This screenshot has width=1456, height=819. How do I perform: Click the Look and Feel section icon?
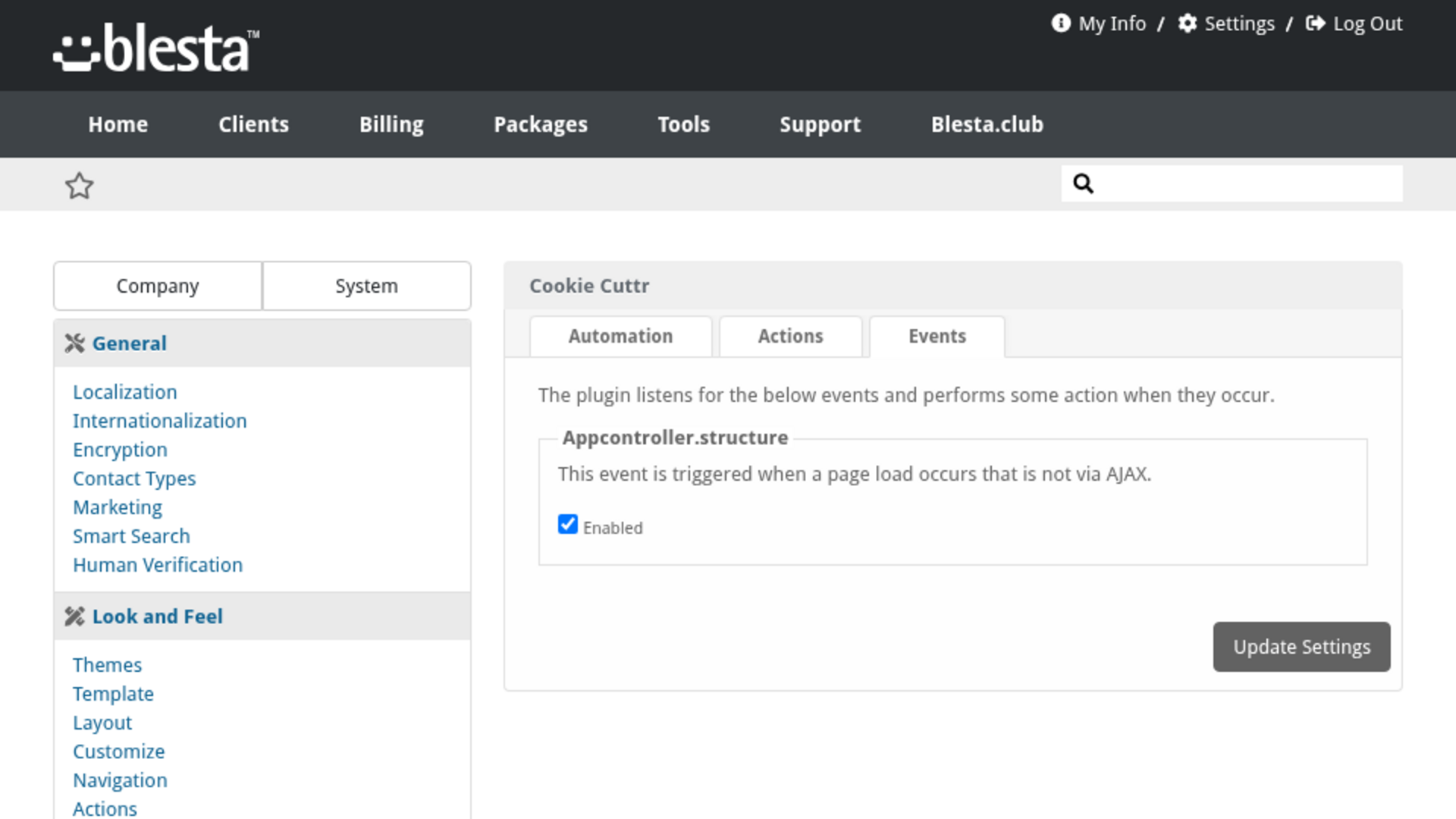click(x=74, y=617)
